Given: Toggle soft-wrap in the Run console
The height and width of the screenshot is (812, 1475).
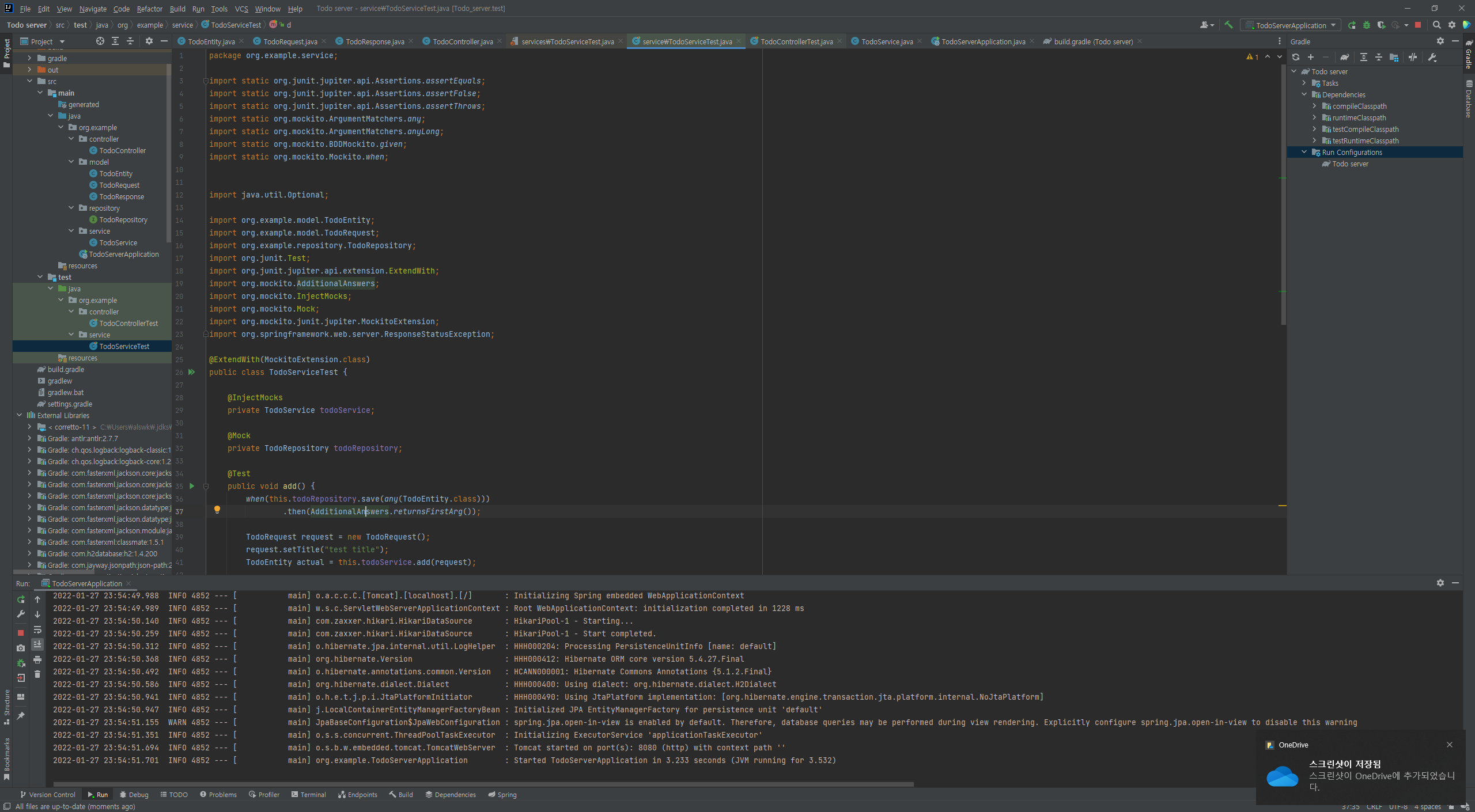Looking at the screenshot, I should click(37, 629).
